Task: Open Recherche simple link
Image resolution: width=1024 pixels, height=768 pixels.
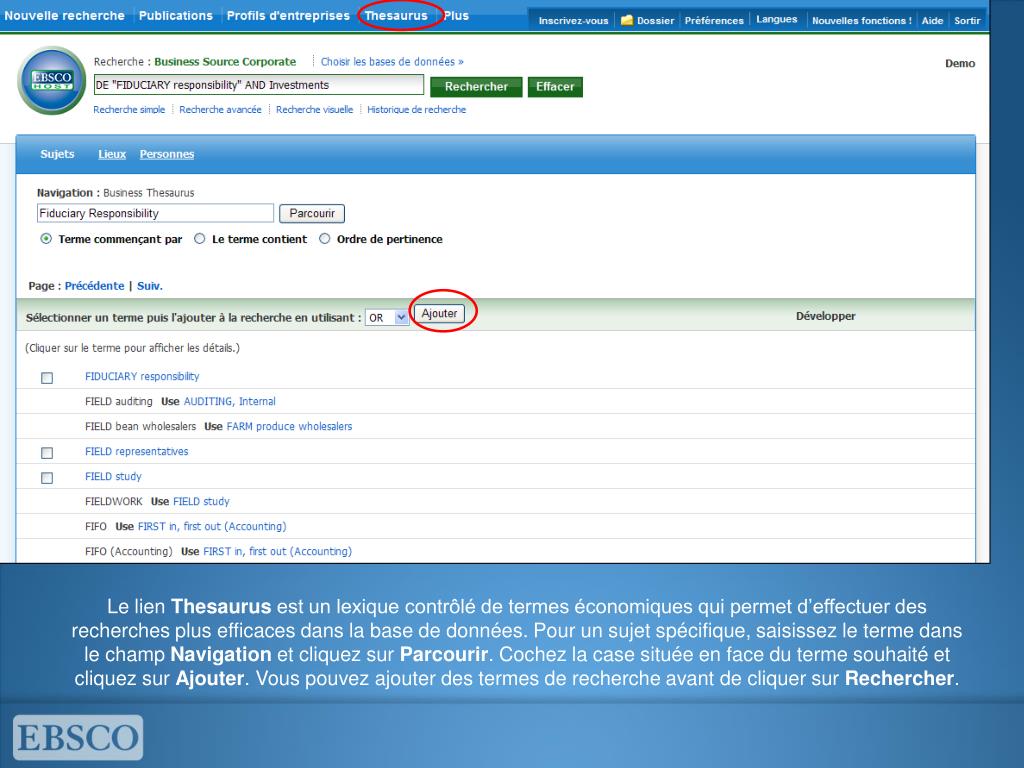Action: (129, 110)
